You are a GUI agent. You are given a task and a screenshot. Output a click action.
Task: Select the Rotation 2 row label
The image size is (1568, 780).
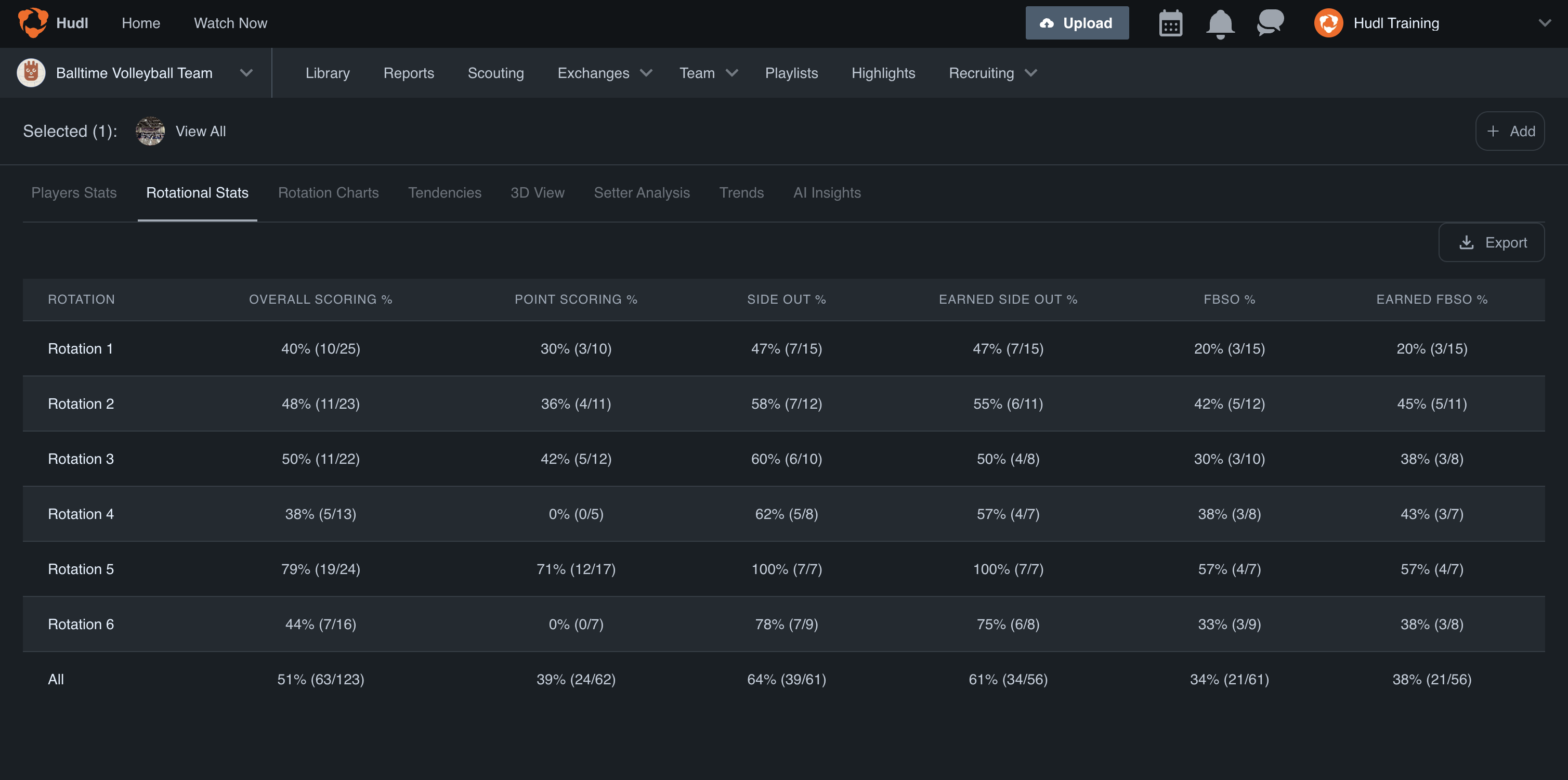(x=81, y=404)
